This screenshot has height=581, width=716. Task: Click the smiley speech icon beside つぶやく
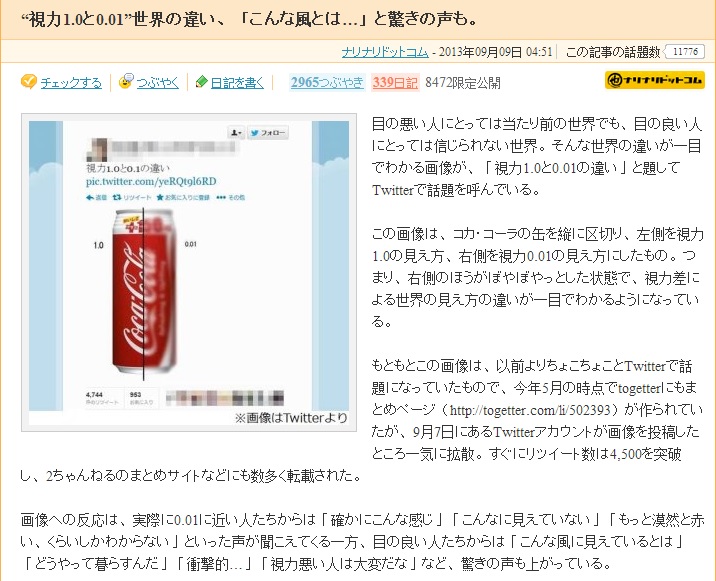[x=126, y=81]
